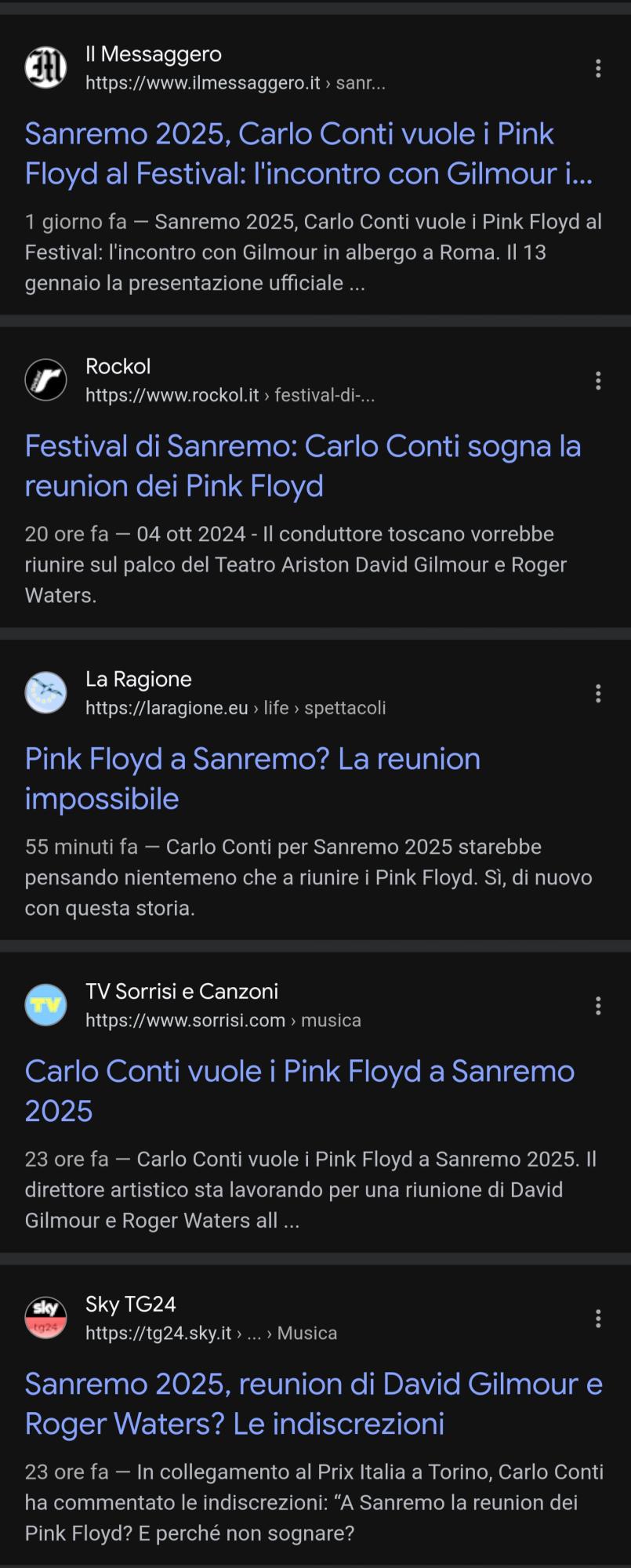
Task: Open the Il Messaggero result's three-dot menu
Action: click(x=598, y=68)
